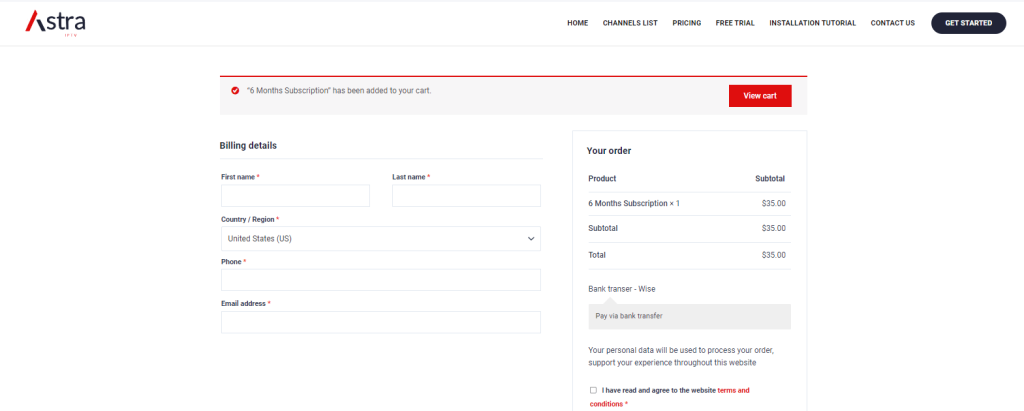Click the cart notice message text
Viewport: 1024px width, 411px height.
[339, 90]
